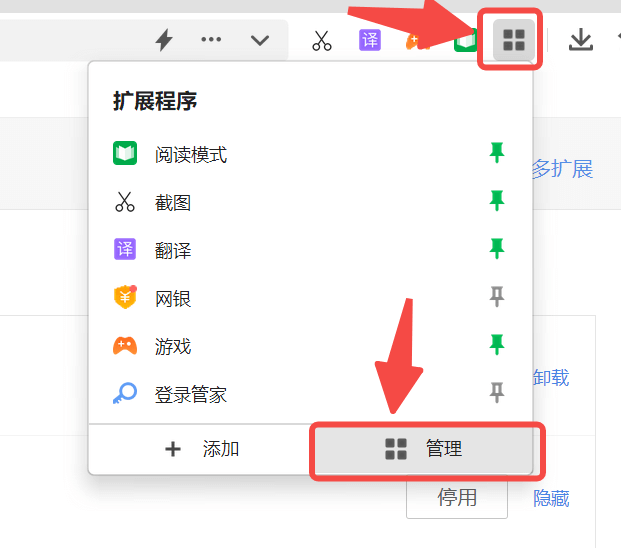Pin 网银 extension to the toolbar

tap(496, 298)
